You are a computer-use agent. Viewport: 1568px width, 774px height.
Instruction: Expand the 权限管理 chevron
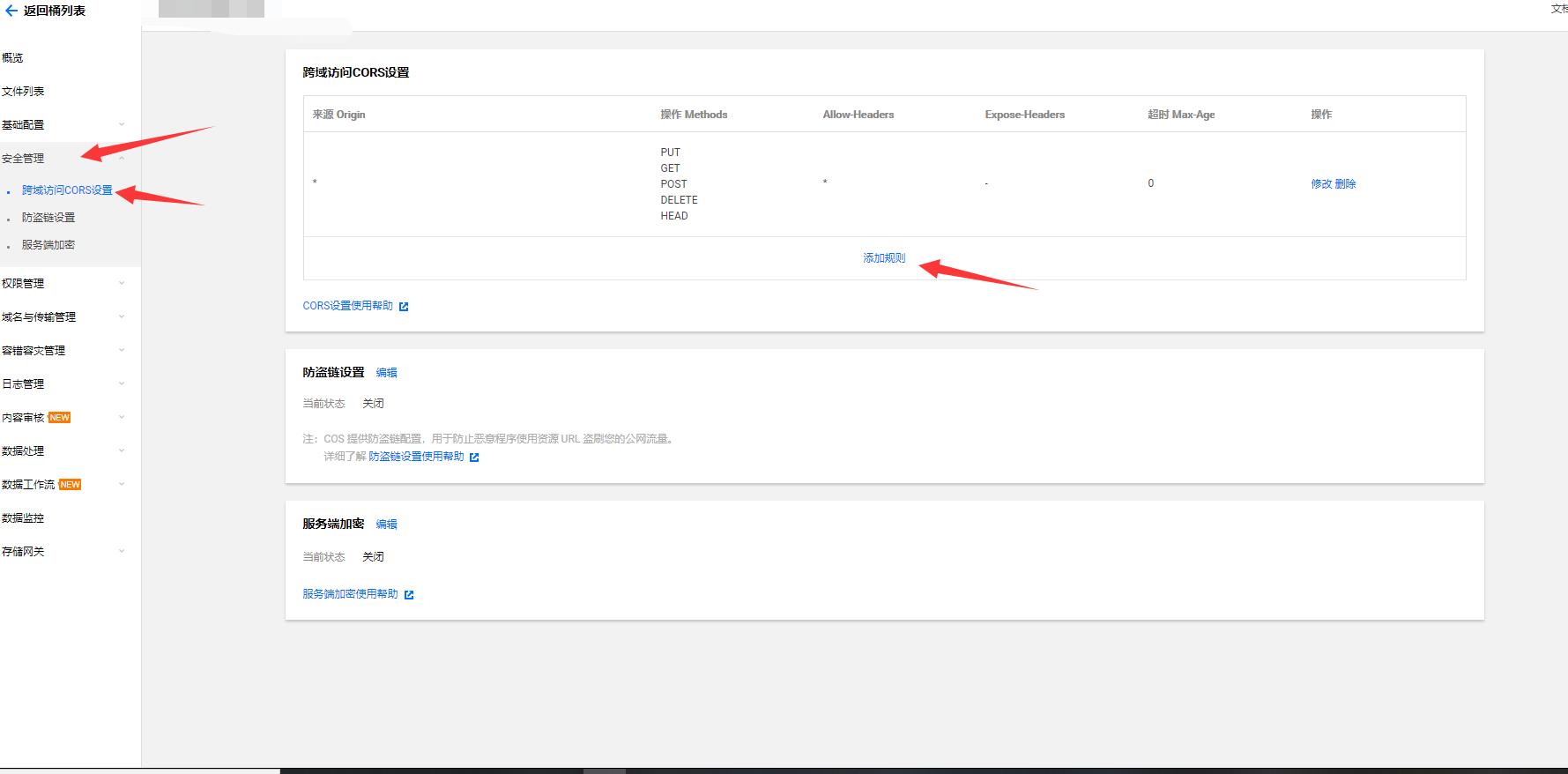[x=122, y=283]
